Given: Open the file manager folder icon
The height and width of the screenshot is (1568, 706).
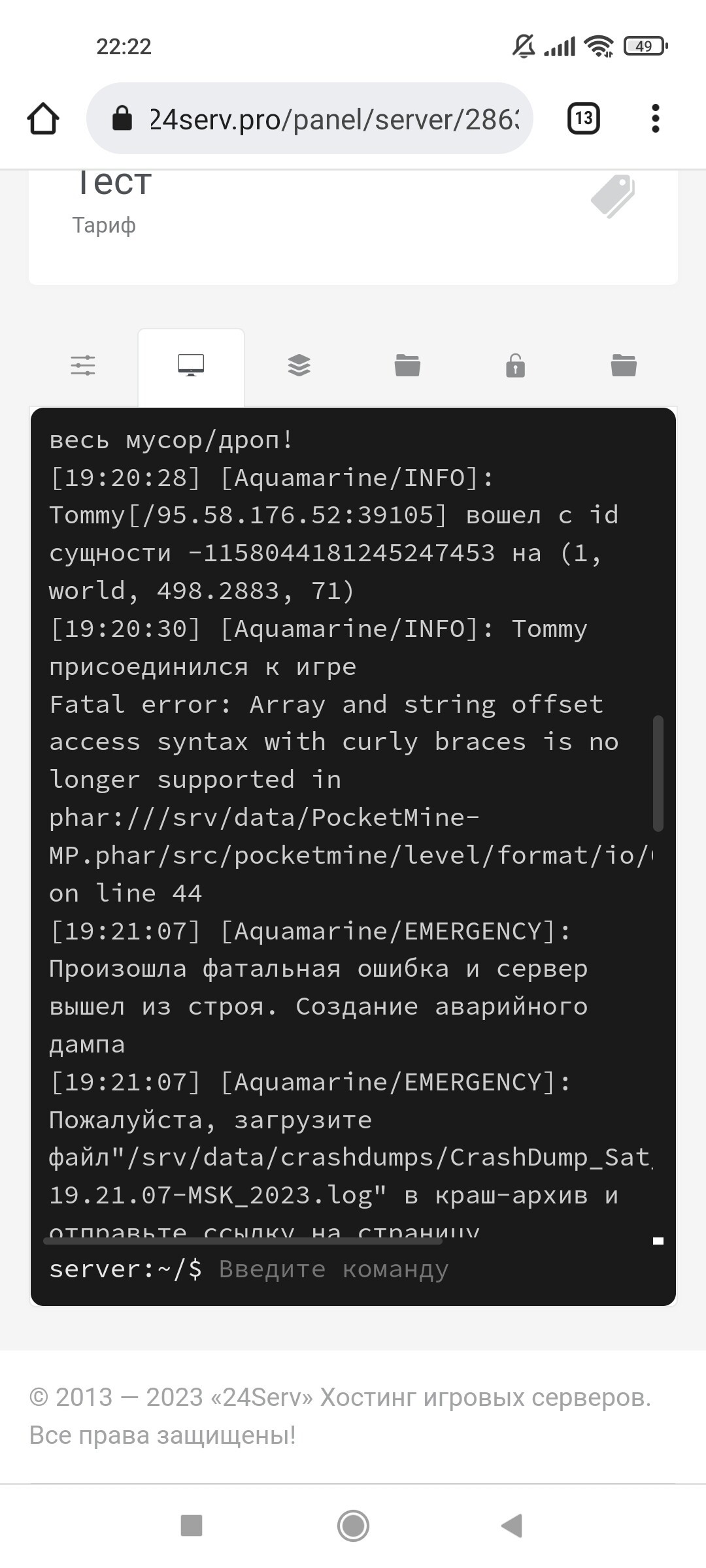Looking at the screenshot, I should (x=407, y=366).
